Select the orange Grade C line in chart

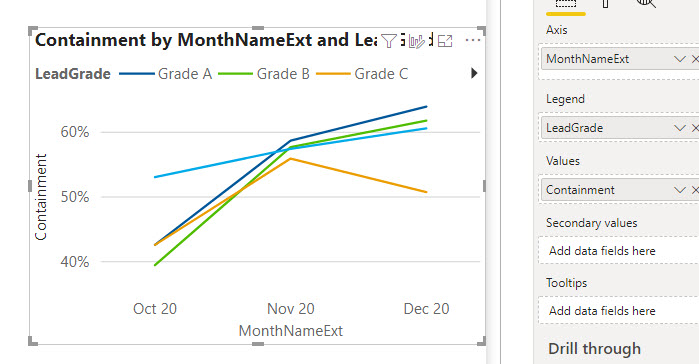point(359,176)
